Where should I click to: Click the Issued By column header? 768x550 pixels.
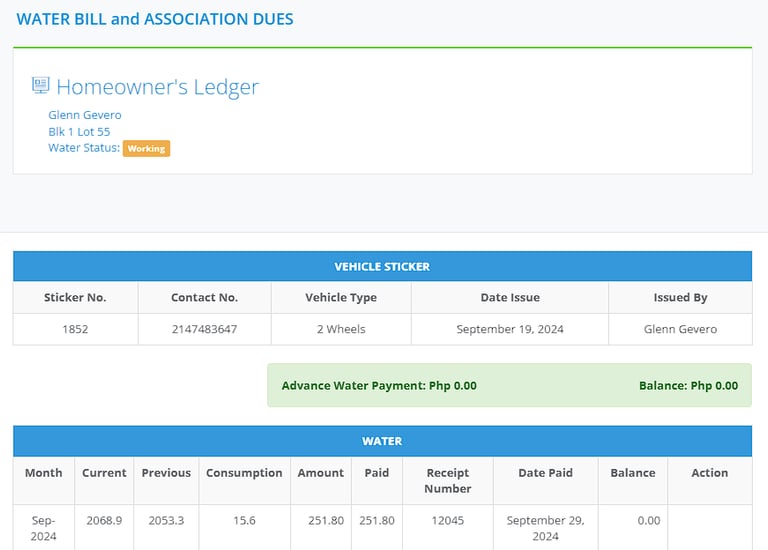point(680,297)
